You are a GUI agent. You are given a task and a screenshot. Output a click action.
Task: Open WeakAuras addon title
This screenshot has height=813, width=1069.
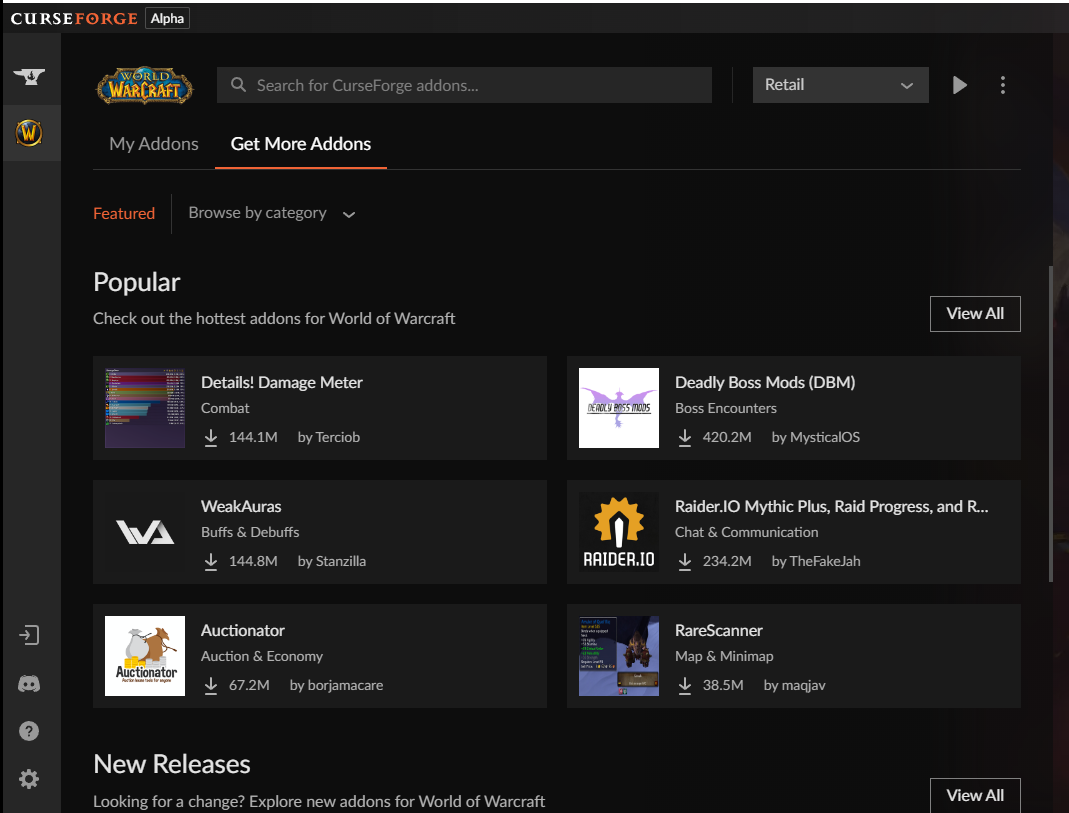[x=241, y=506]
